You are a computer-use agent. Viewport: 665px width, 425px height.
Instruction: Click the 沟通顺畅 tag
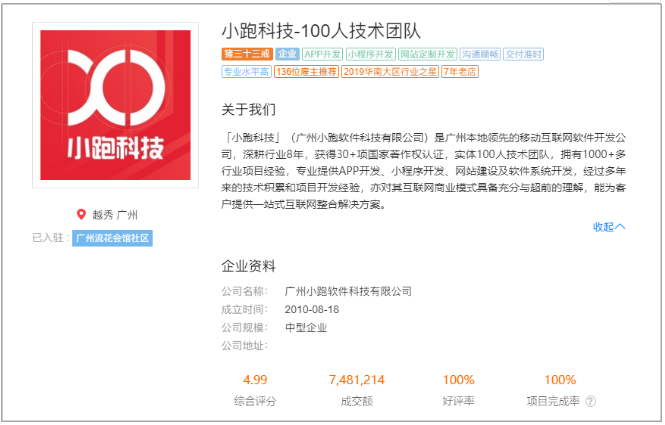[481, 54]
